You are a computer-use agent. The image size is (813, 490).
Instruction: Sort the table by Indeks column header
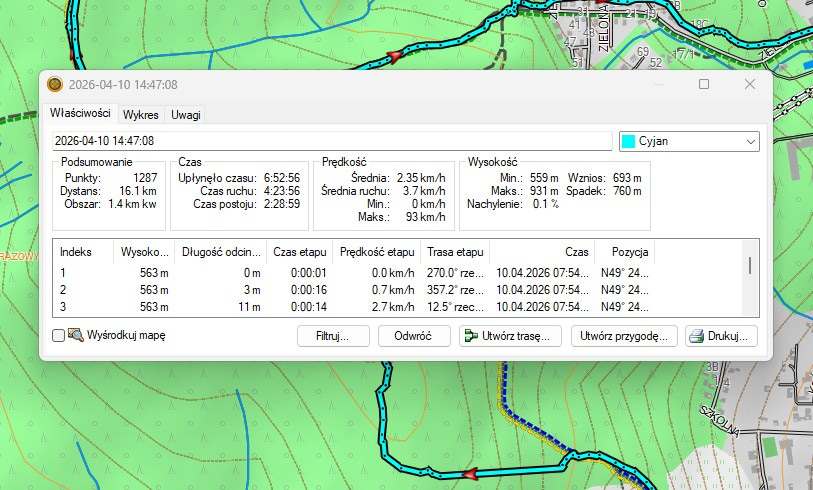click(76, 252)
